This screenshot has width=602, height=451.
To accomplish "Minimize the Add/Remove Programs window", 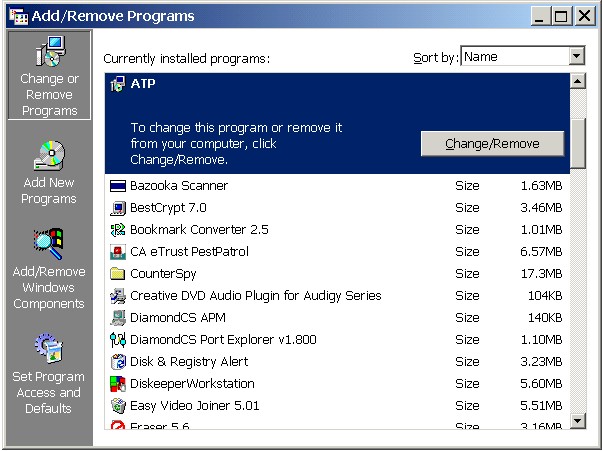I will [540, 16].
